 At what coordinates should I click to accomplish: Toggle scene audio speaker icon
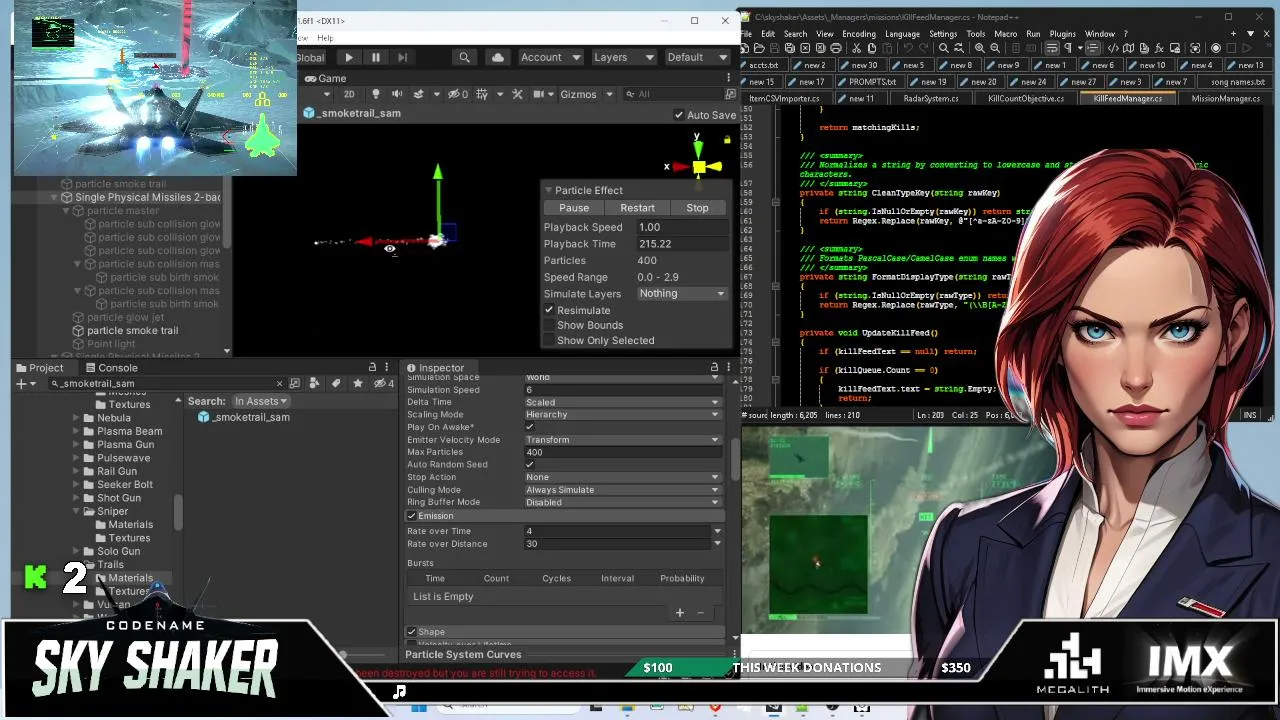coord(395,94)
